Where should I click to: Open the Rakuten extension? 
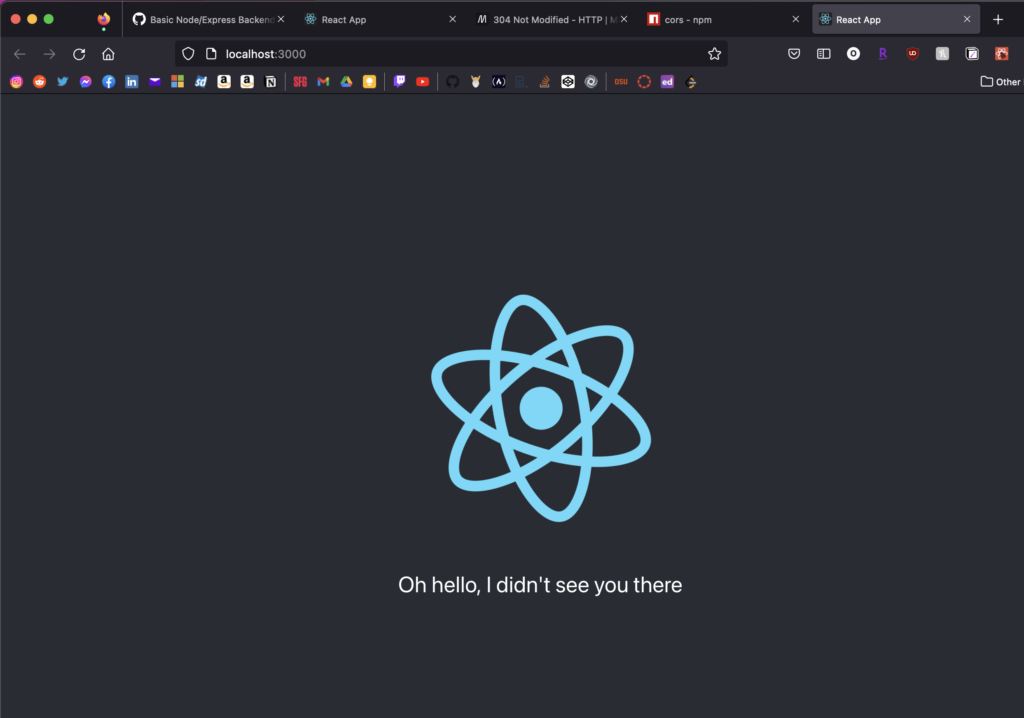(x=883, y=54)
